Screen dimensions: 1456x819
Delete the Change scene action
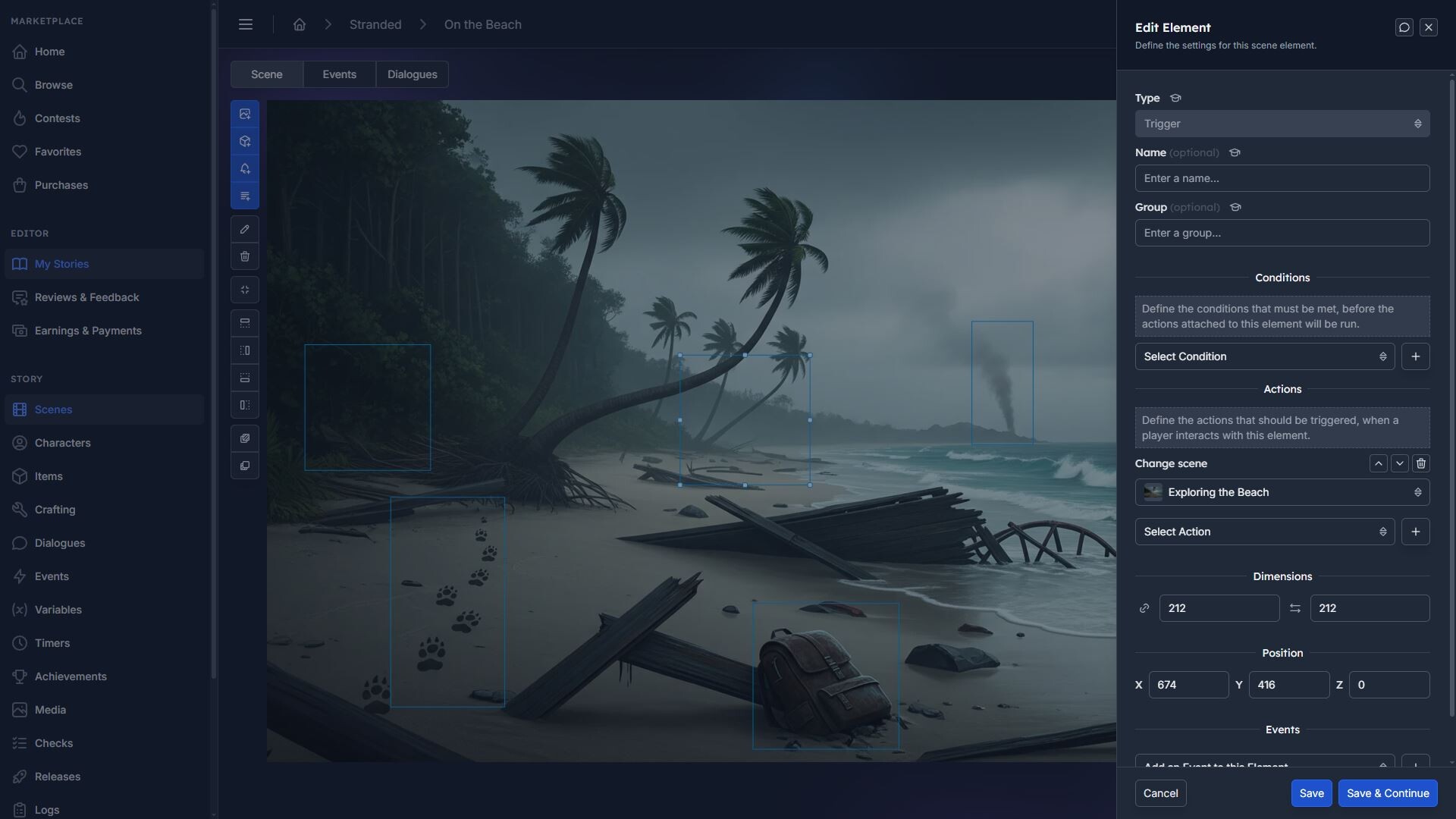coord(1421,463)
